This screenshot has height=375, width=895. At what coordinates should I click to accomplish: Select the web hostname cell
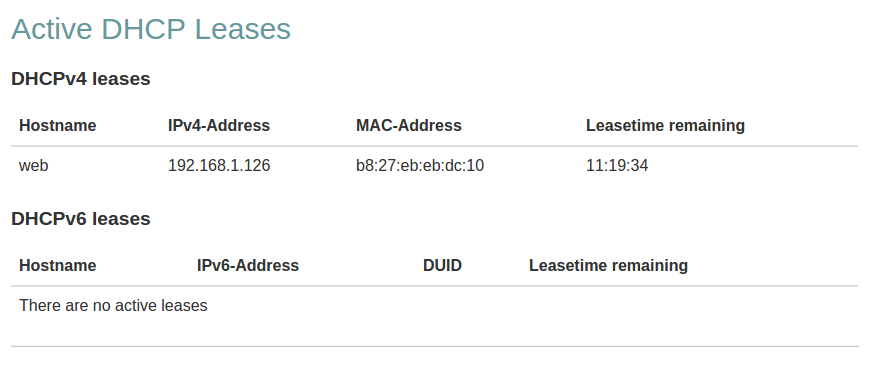(x=34, y=166)
